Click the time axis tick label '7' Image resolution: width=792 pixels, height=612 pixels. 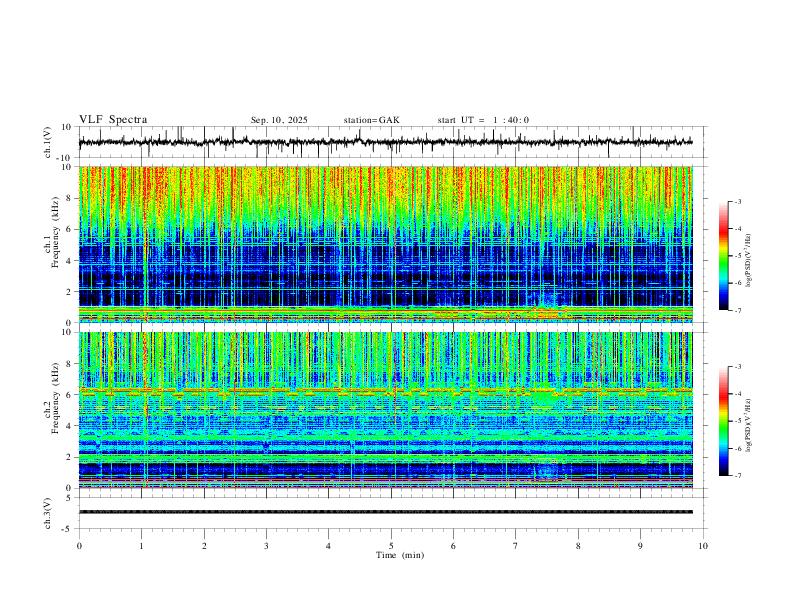[516, 546]
